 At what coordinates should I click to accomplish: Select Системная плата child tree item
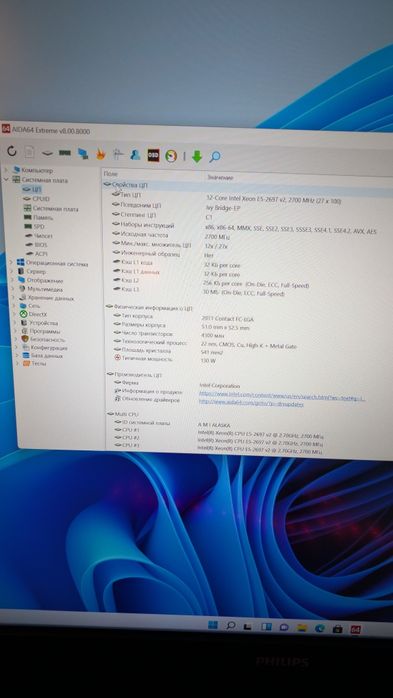point(51,208)
